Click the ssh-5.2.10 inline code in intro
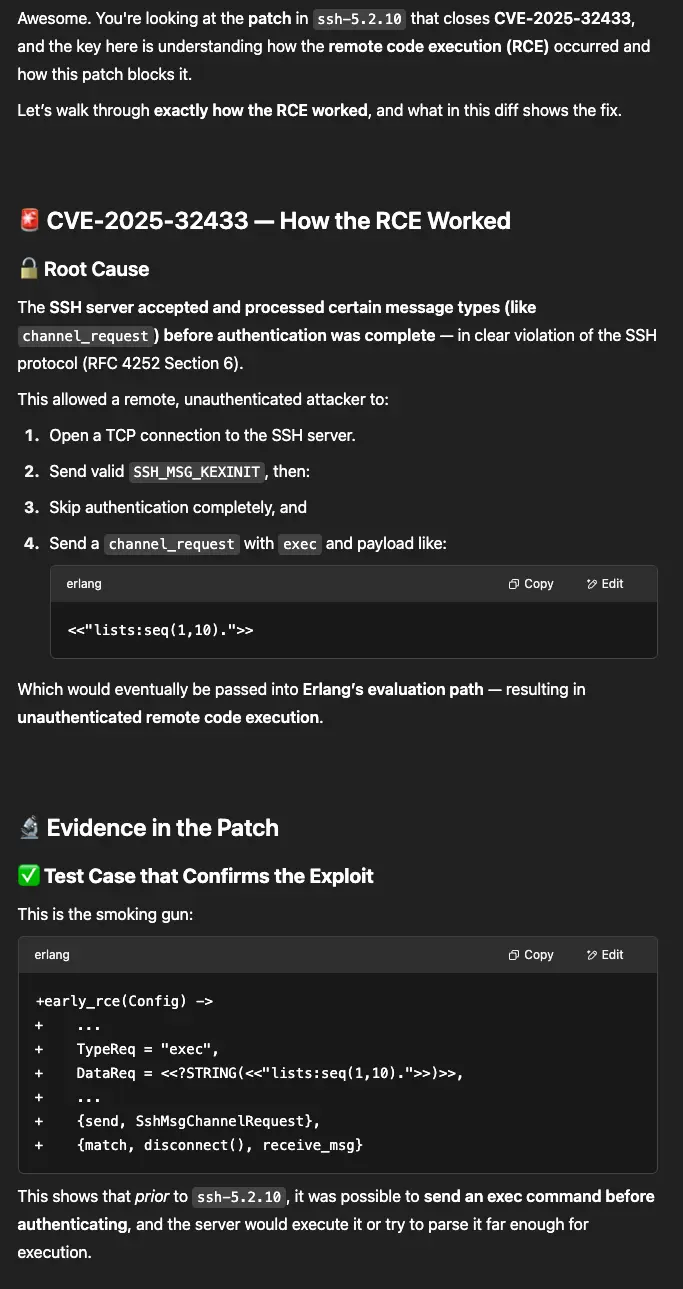The image size is (683, 1289). 360,19
